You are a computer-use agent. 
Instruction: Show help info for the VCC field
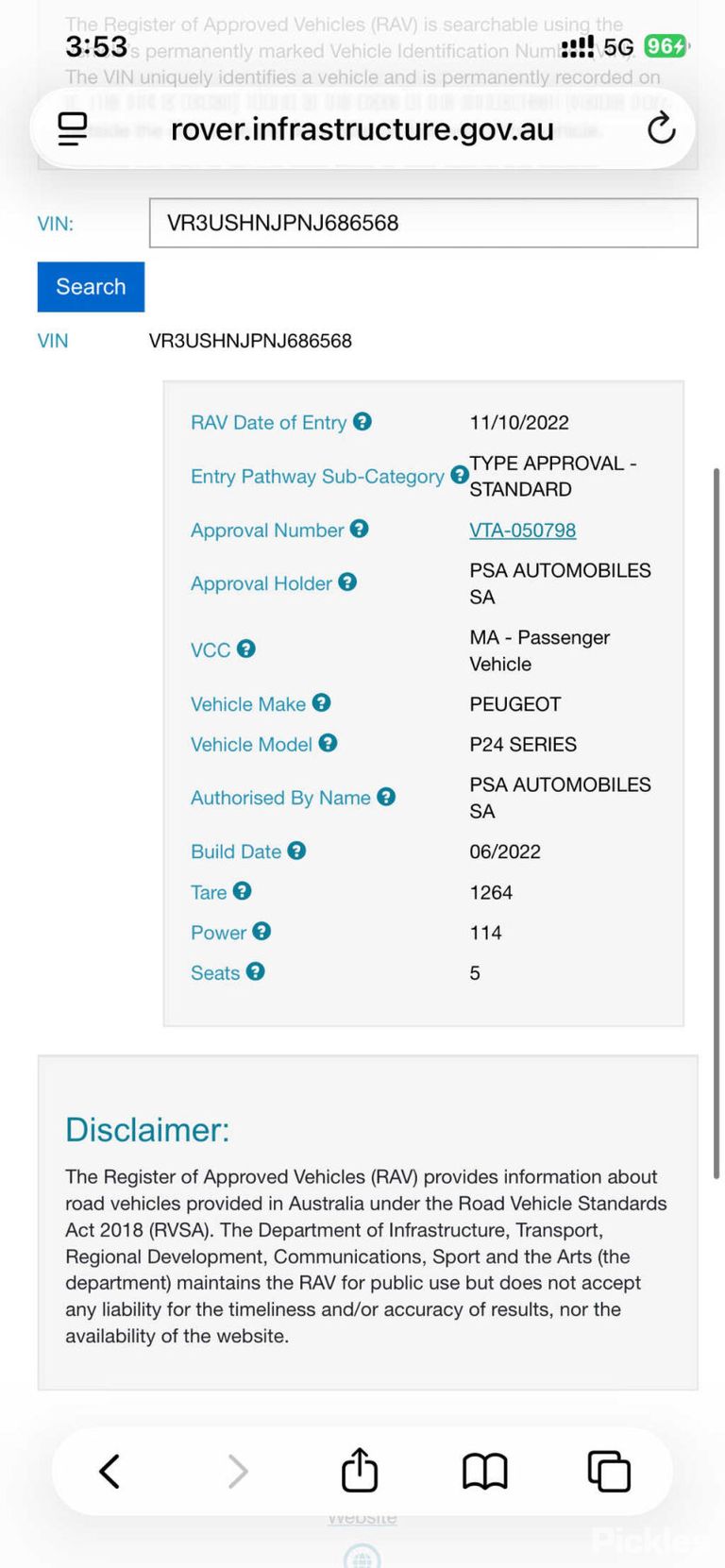click(x=246, y=649)
